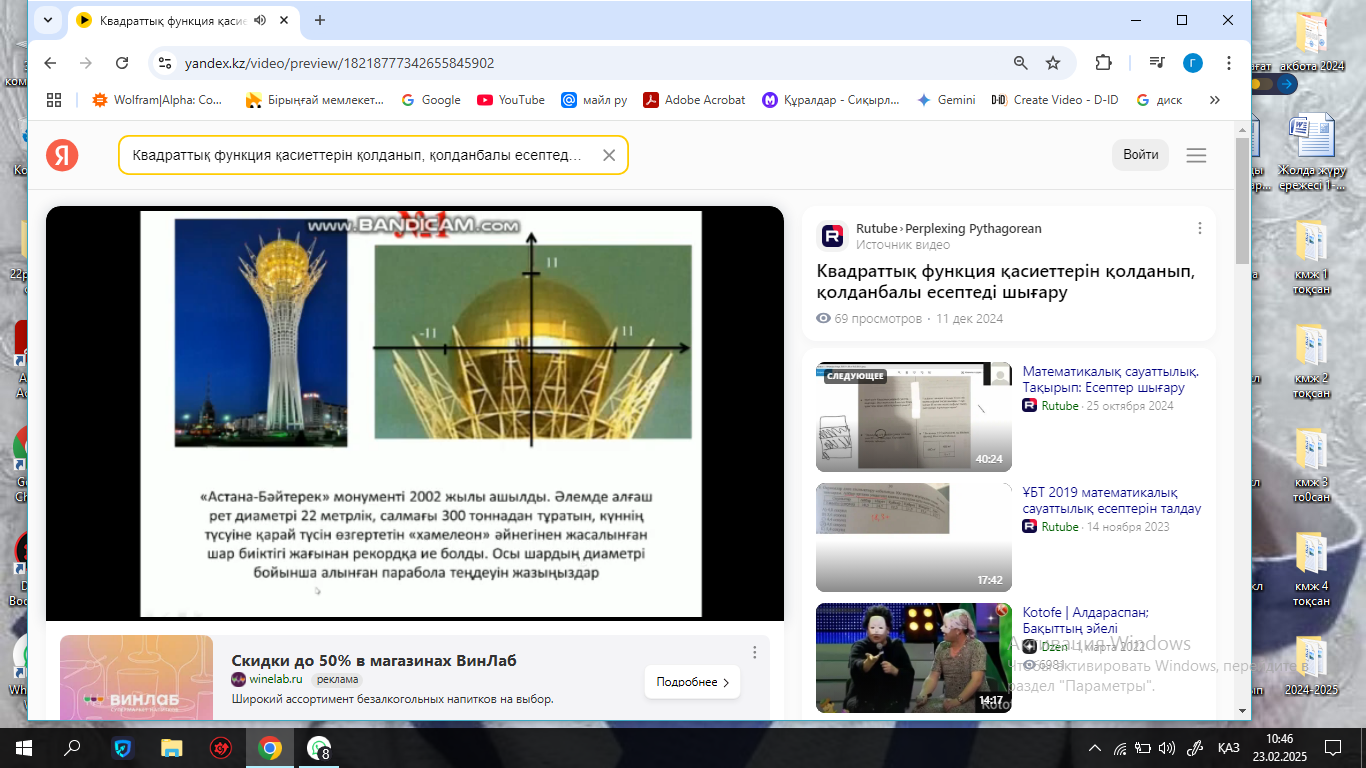
Task: Open the ҰБТ 2019 video thumbnail
Action: [914, 538]
